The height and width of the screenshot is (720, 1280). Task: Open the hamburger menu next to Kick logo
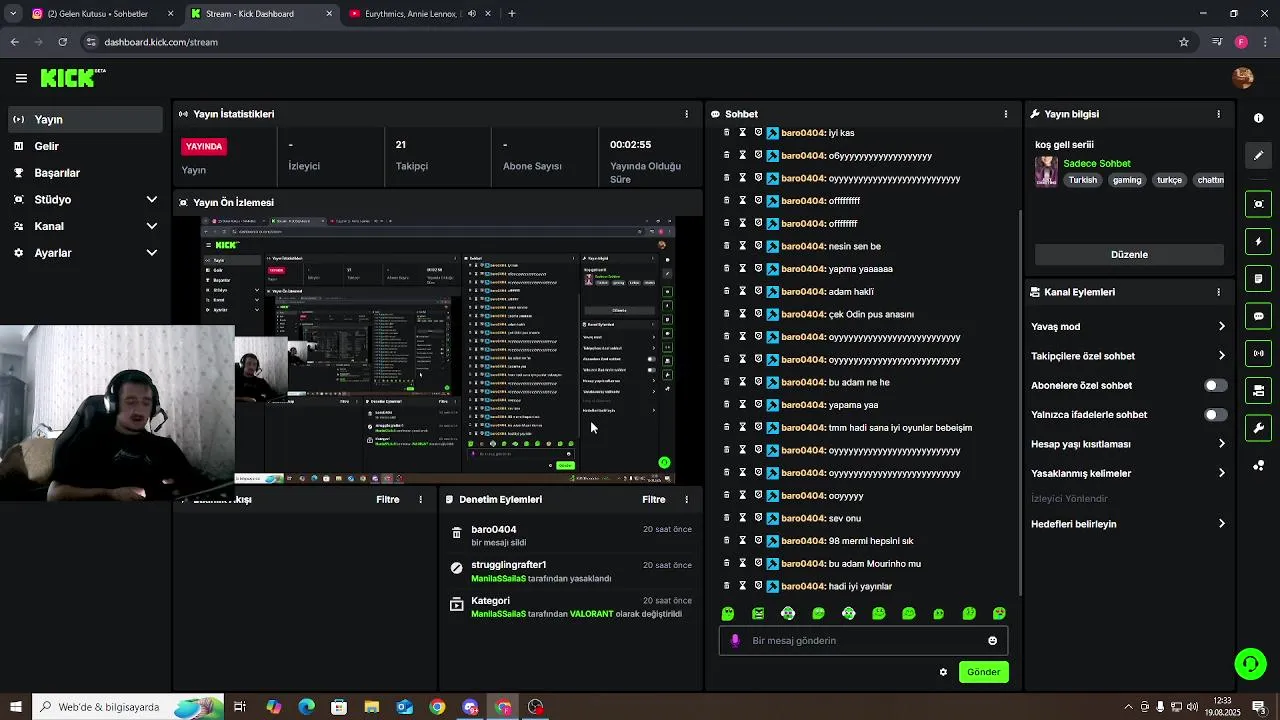21,78
